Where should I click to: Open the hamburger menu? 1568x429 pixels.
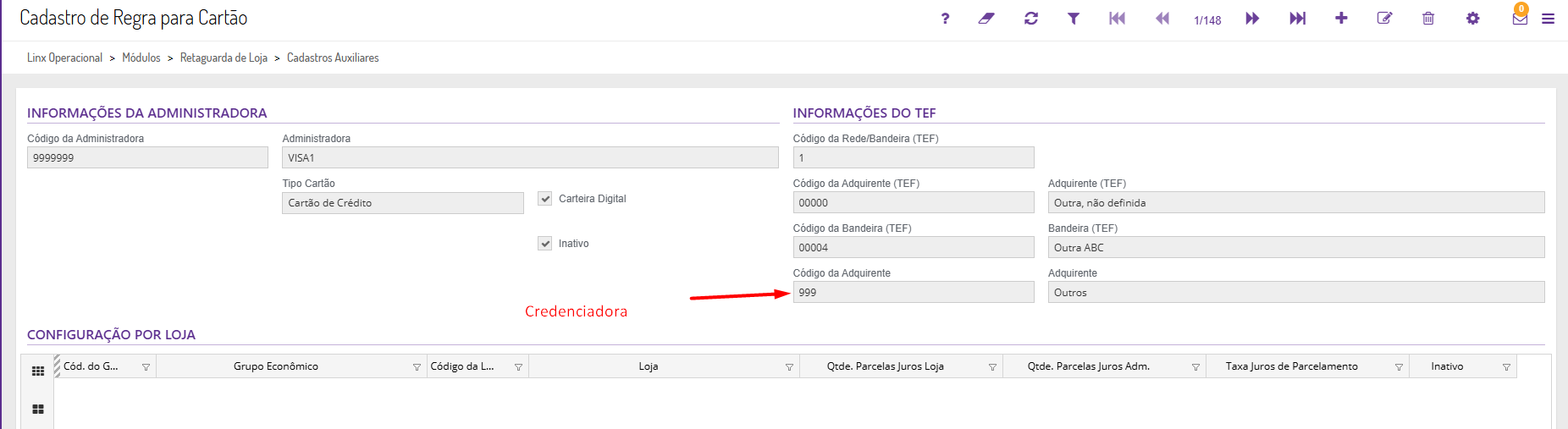point(1548,19)
